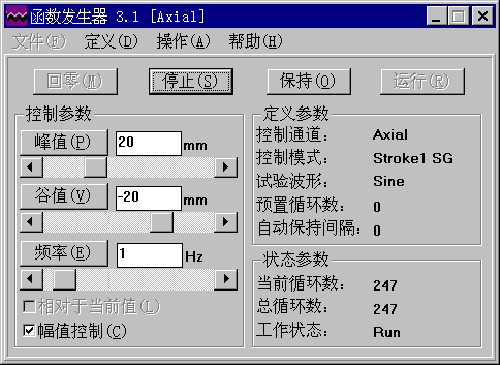This screenshot has height=365, width=500.
Task: Click the 峰值(P) peak button
Action: (x=64, y=142)
